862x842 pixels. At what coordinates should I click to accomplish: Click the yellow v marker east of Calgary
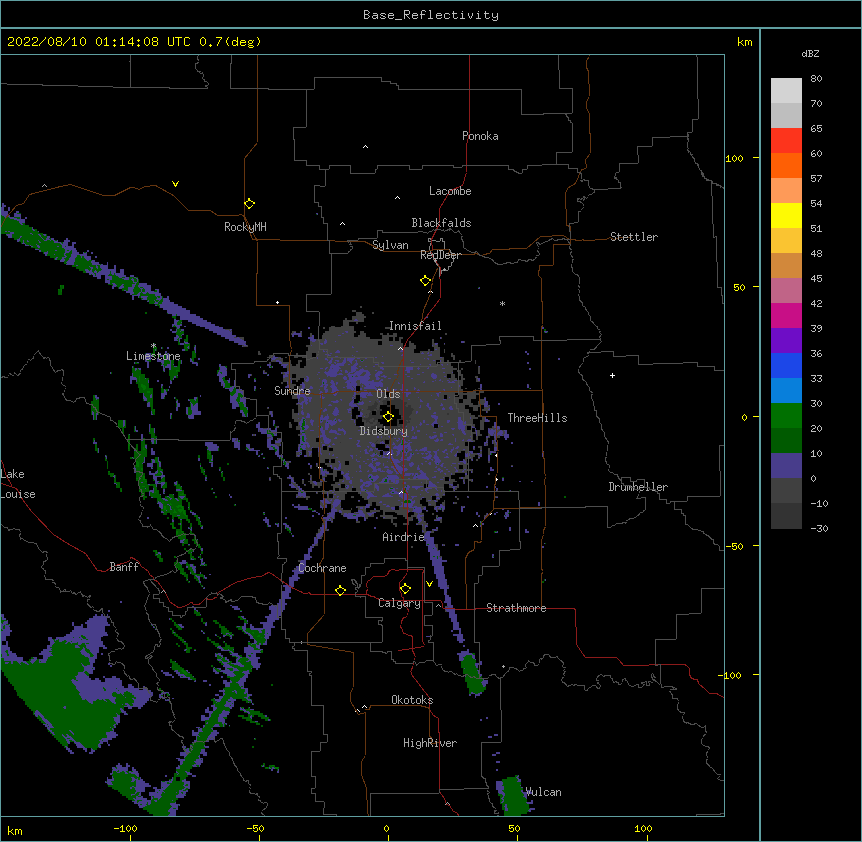429,584
